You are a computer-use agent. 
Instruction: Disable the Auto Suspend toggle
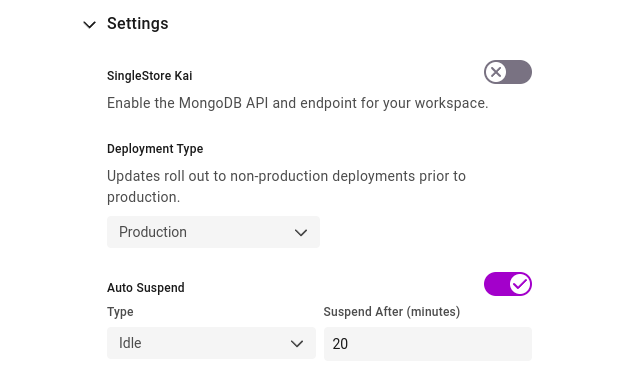click(x=508, y=284)
